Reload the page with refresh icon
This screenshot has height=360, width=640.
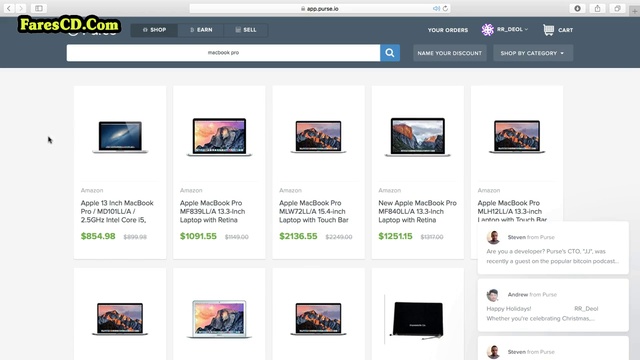[x=445, y=8]
